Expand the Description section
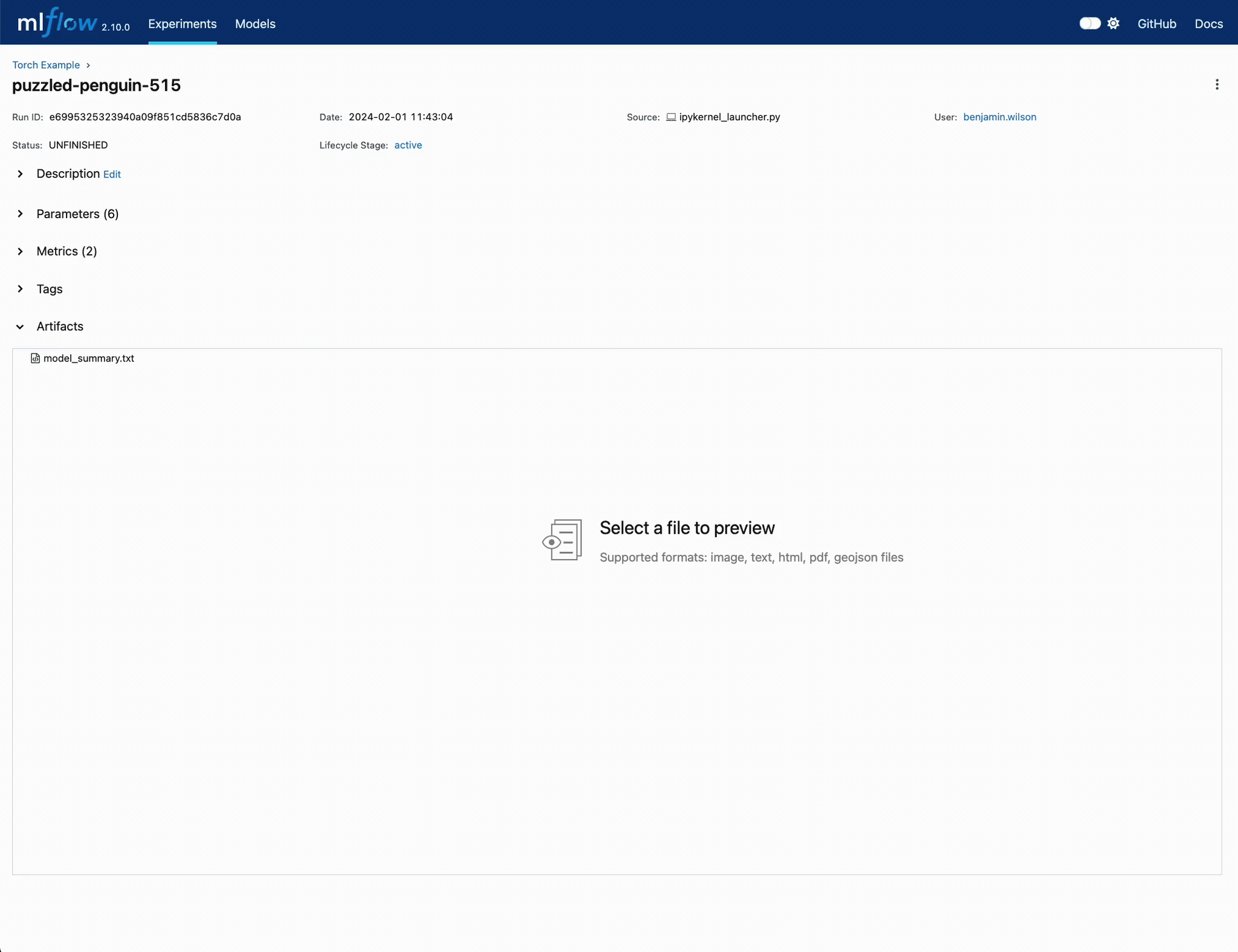 click(21, 174)
